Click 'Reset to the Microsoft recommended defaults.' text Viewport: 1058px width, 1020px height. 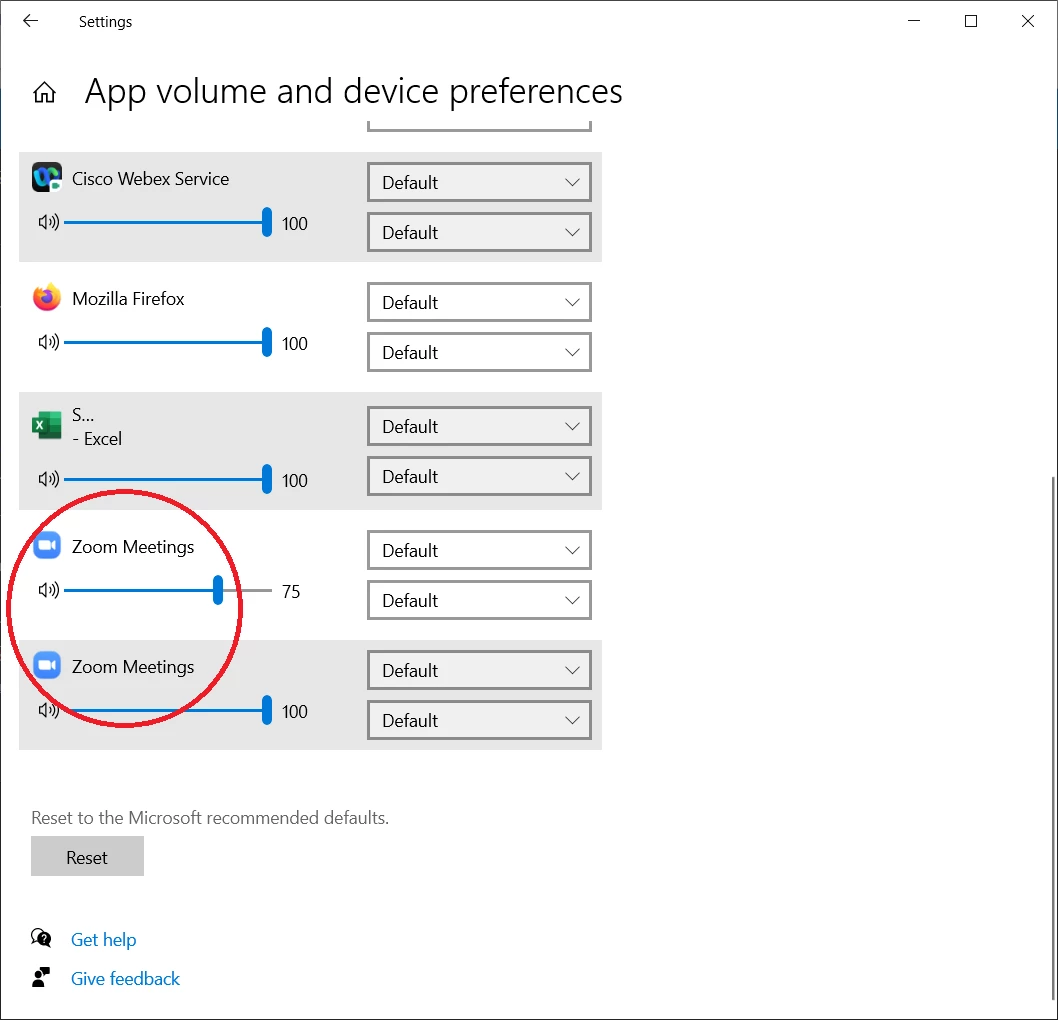[210, 818]
